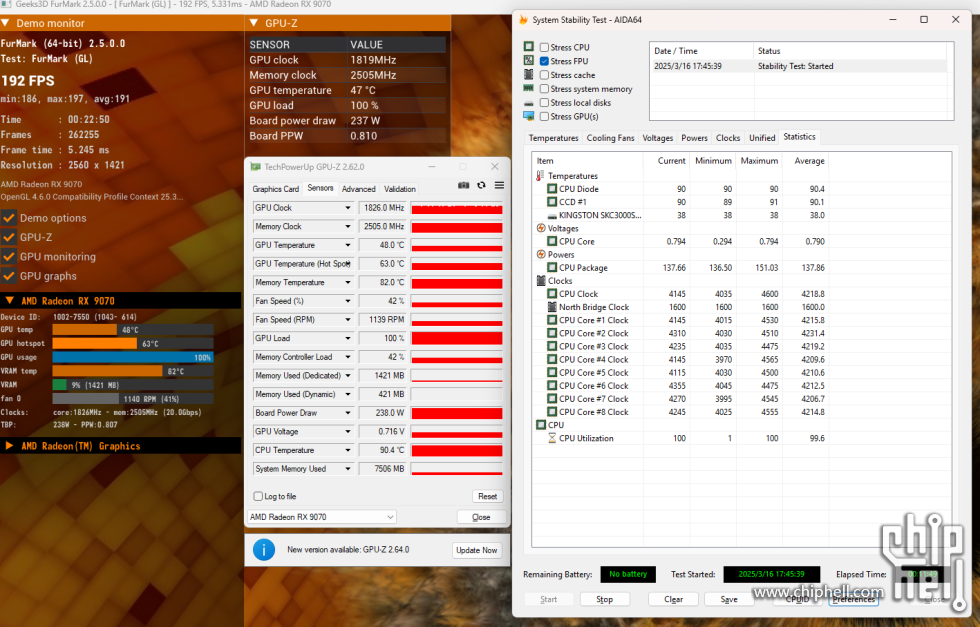This screenshot has width=980, height=627.
Task: Click the icon beside Stress cache
Action: pyautogui.click(x=529, y=74)
